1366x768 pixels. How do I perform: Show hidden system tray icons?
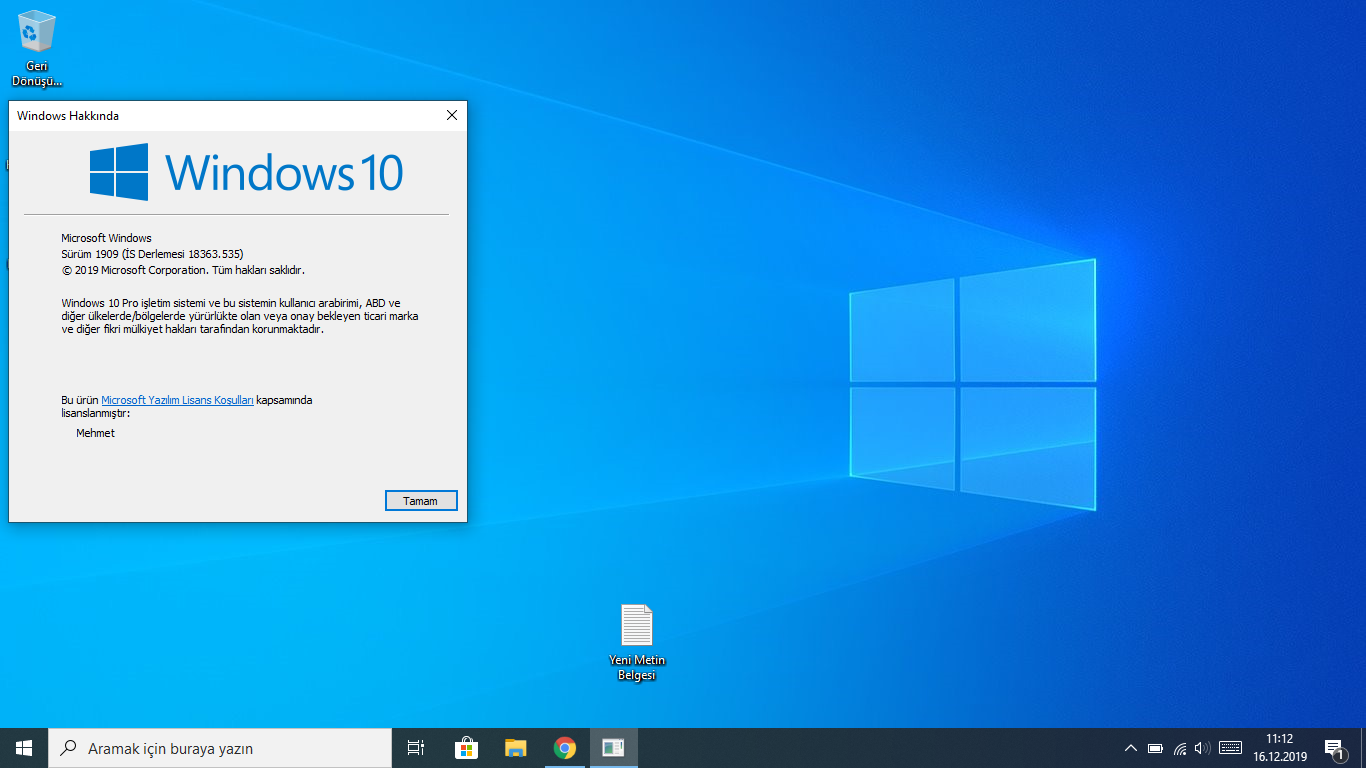coord(1131,748)
